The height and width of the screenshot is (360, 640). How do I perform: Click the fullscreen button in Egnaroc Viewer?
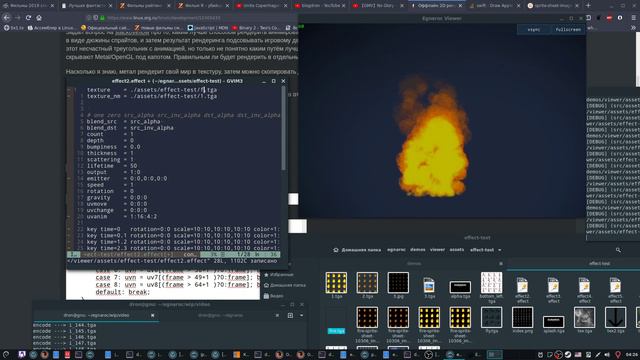click(568, 29)
